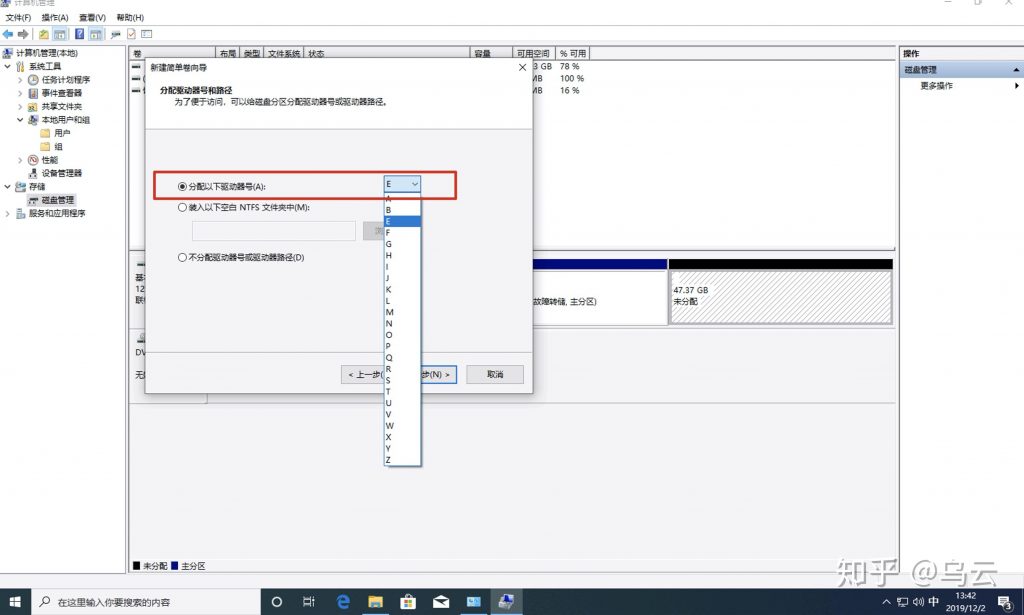Open the 操作(A) menu

coord(55,18)
